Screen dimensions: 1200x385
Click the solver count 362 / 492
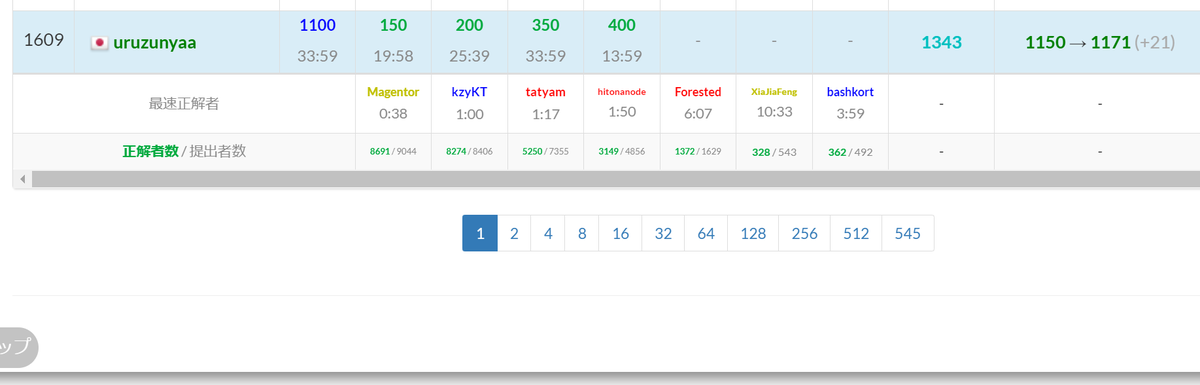click(850, 152)
